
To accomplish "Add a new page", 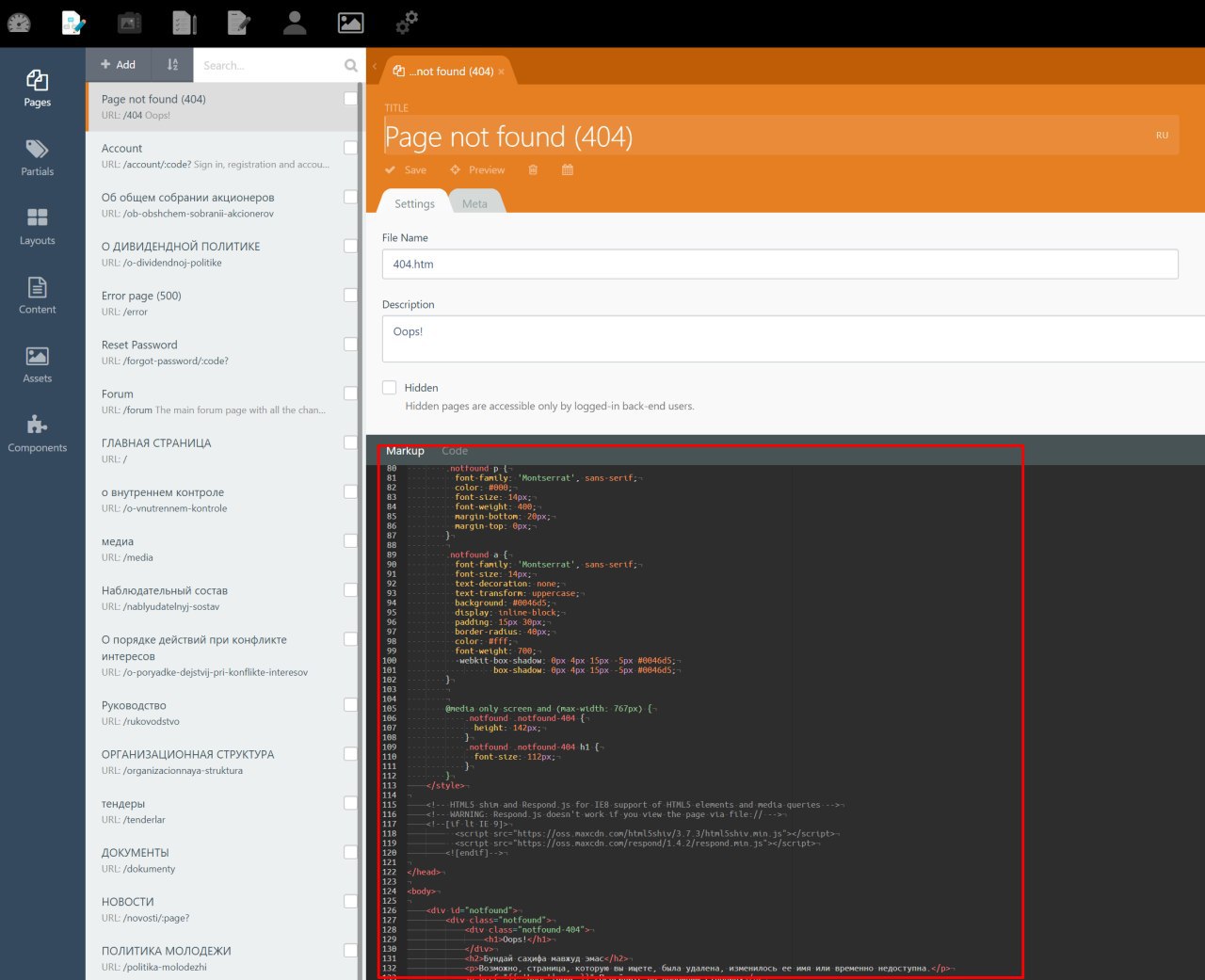I will (x=119, y=65).
